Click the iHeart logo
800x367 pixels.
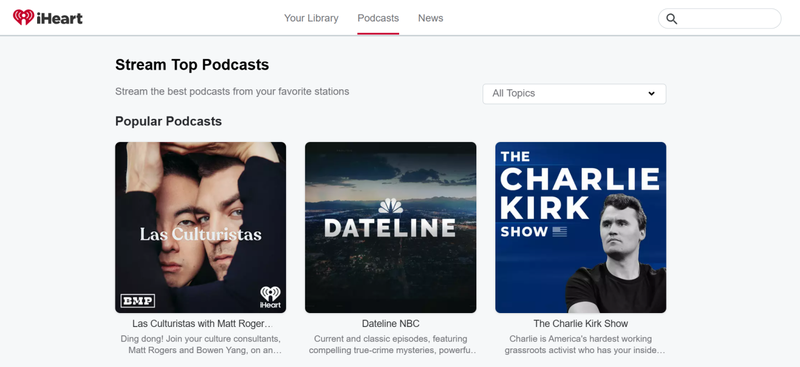[x=47, y=18]
